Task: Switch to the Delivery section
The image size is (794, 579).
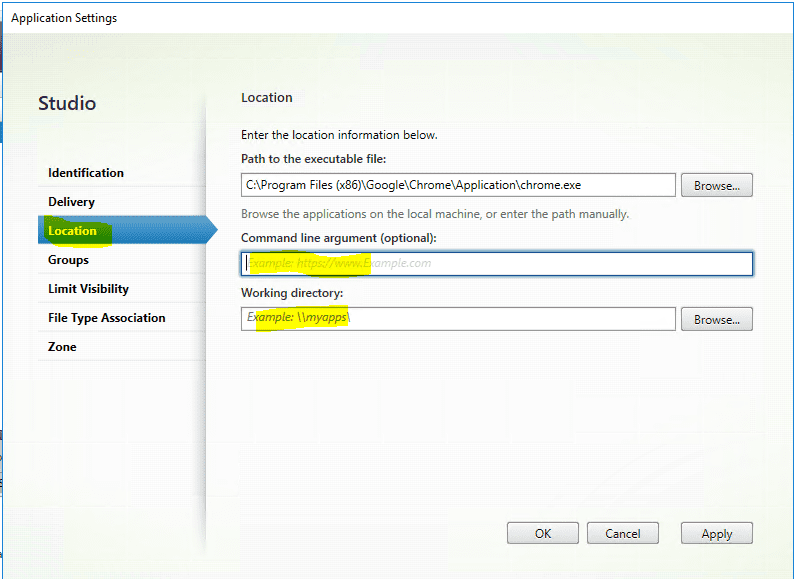Action: 122,202
